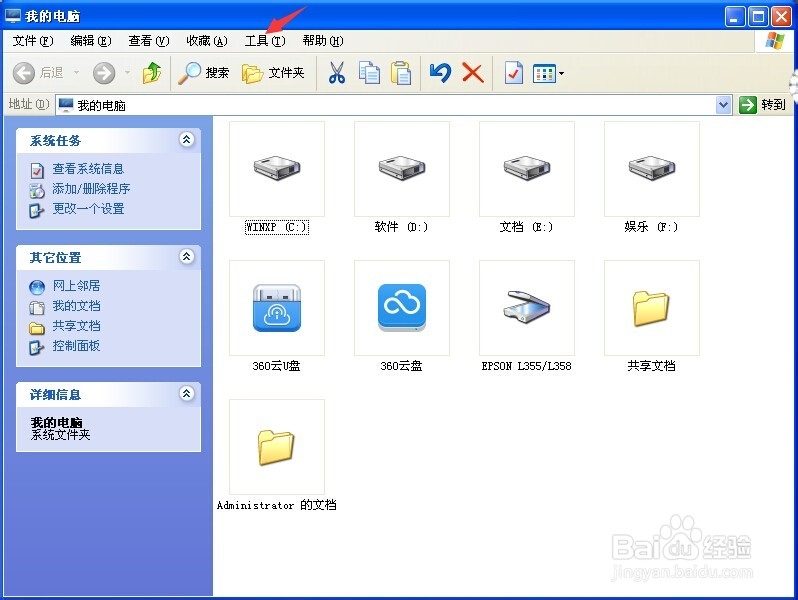798x600 pixels.
Task: Select the 360云盘 cloud icon
Action: coord(402,308)
